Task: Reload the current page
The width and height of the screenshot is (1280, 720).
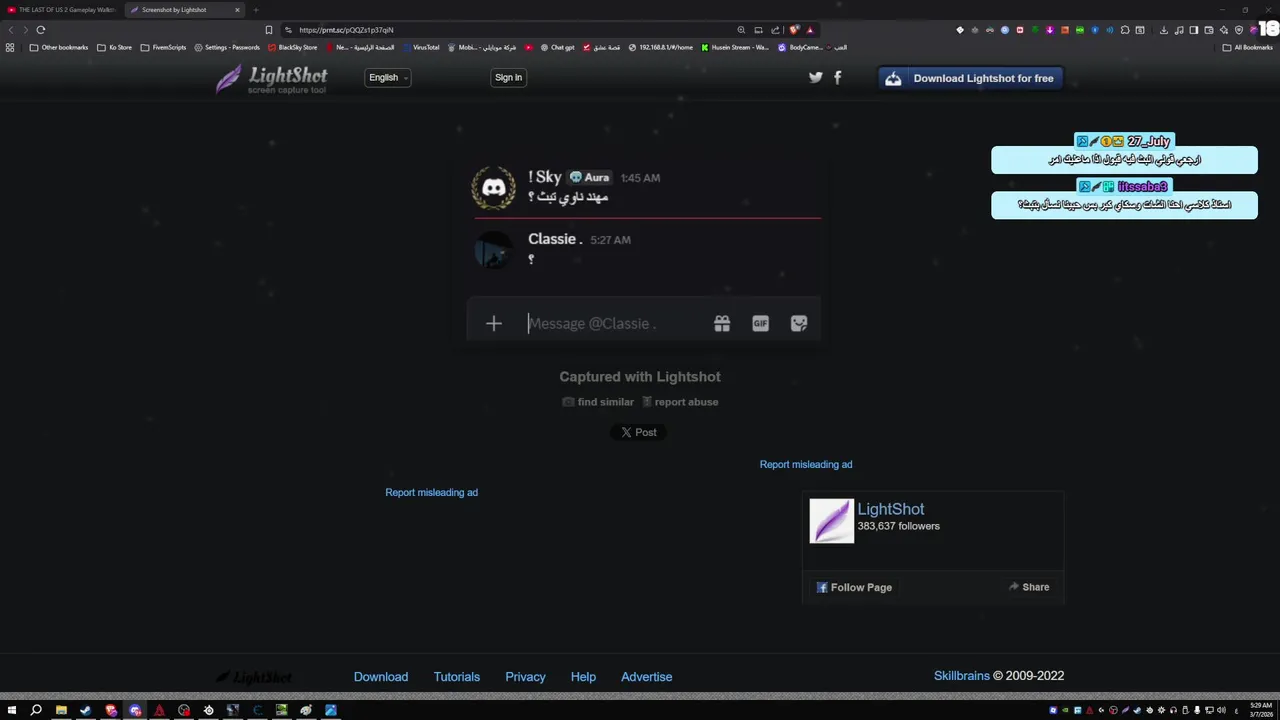Action: pos(41,30)
